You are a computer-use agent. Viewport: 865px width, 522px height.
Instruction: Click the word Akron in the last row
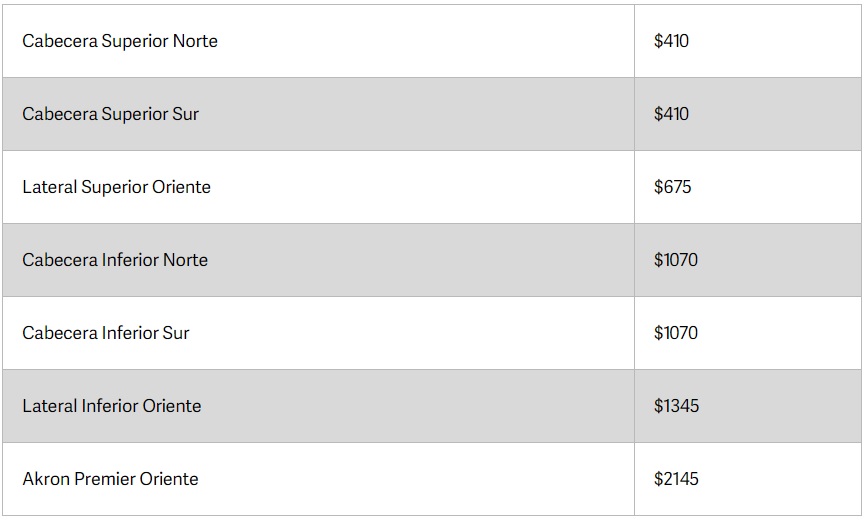pos(45,479)
